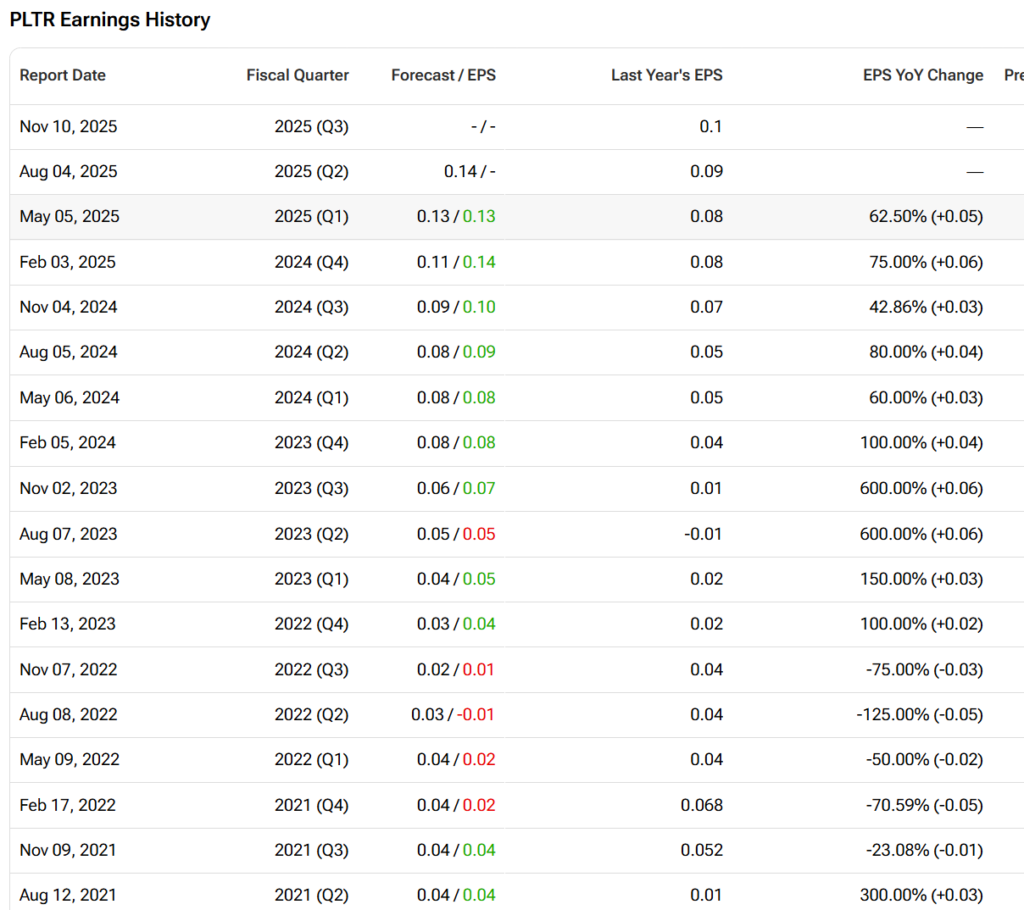This screenshot has height=910, width=1024.
Task: Select the May 05, 2025 report date
Action: [x=69, y=216]
